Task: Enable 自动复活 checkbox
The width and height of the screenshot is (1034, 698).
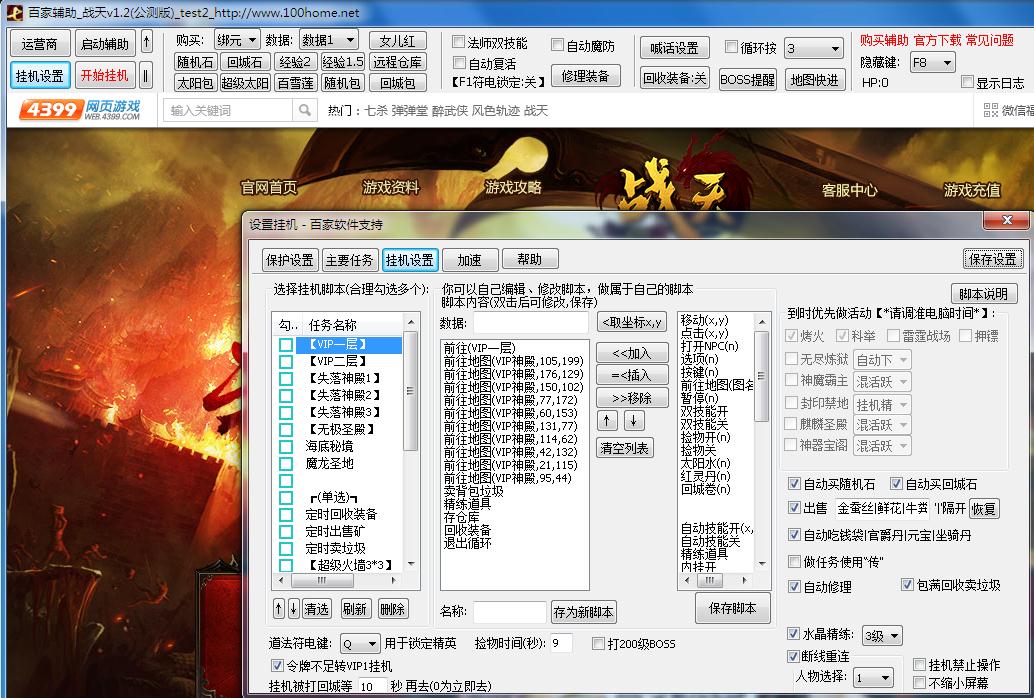Action: 460,63
